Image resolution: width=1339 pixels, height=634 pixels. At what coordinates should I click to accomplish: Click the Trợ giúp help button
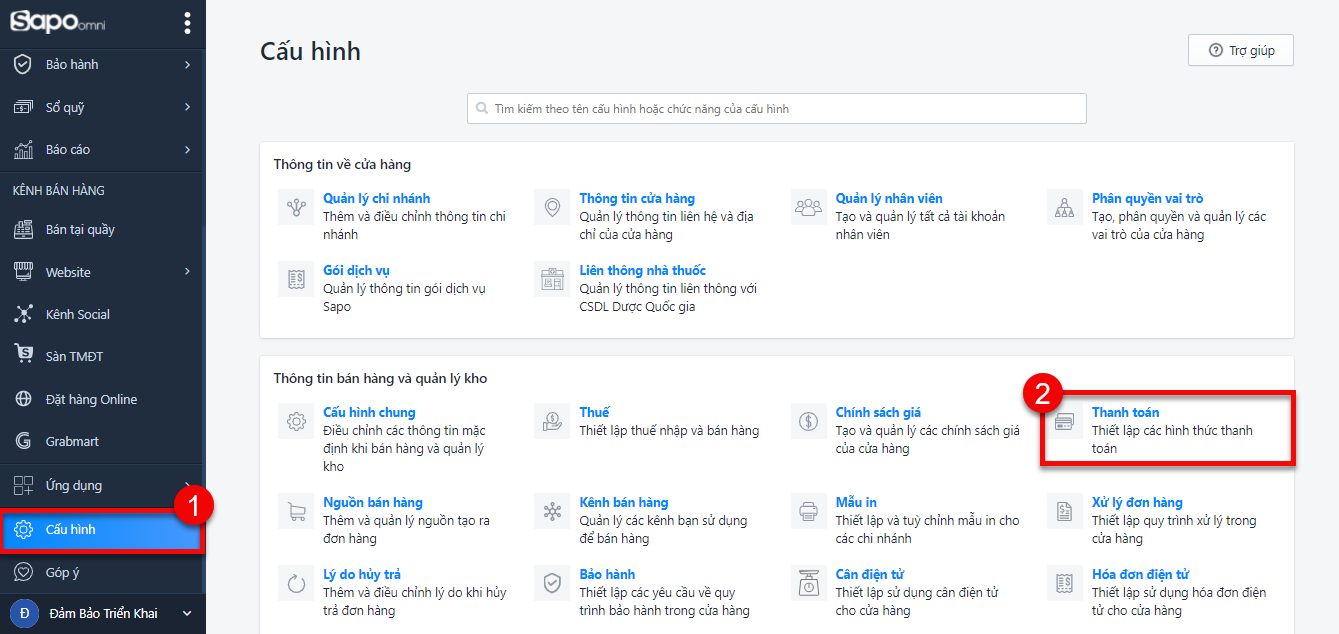pyautogui.click(x=1240, y=50)
